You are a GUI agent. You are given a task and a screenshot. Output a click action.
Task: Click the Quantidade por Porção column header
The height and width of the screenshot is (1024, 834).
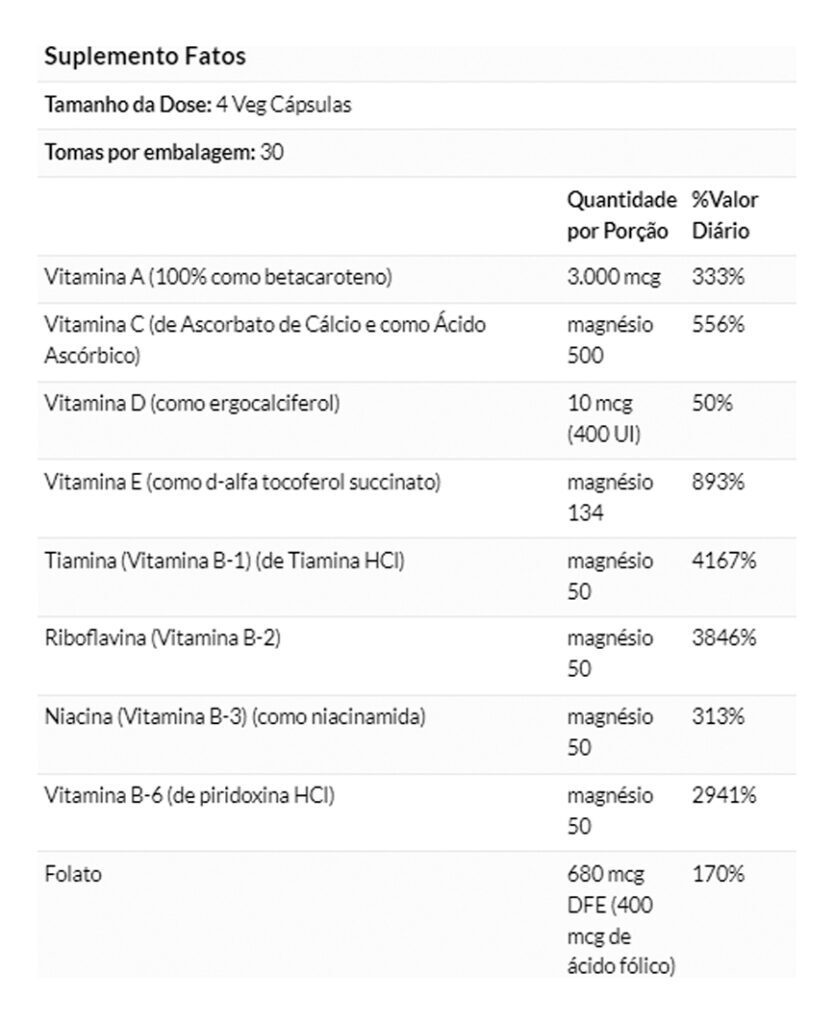coord(621,216)
